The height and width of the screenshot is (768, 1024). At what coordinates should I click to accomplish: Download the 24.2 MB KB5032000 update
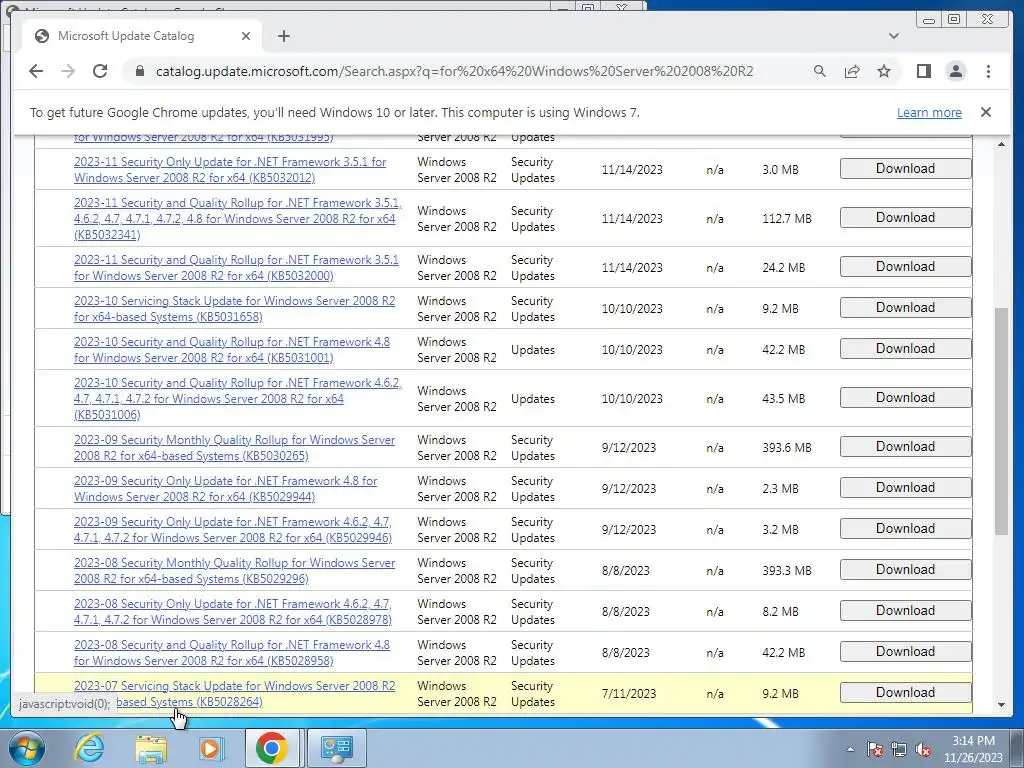click(x=905, y=266)
